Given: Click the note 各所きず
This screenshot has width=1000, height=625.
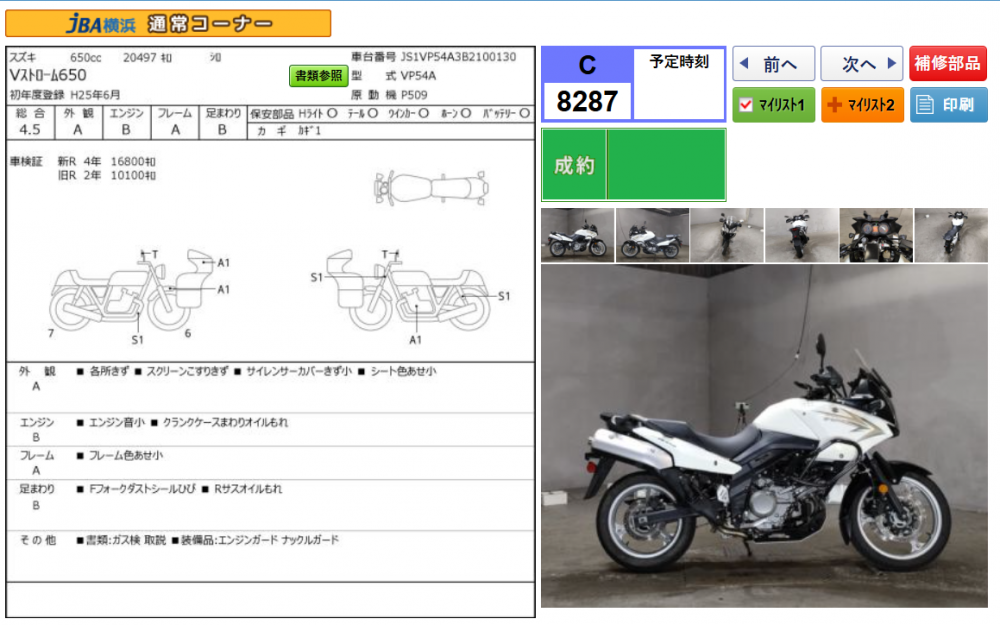Looking at the screenshot, I should point(109,371).
